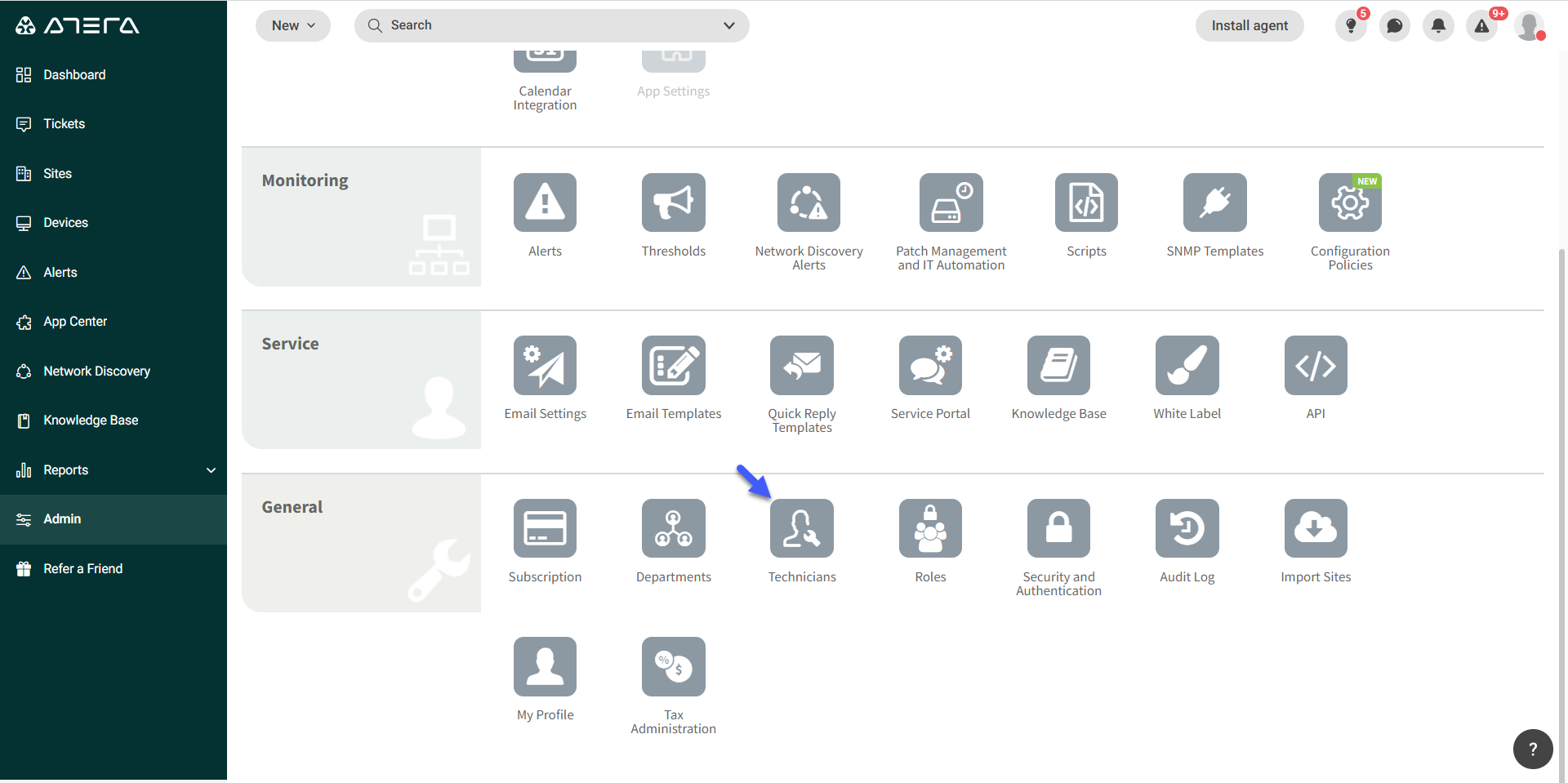This screenshot has height=783, width=1568.
Task: Open Import Sites tile
Action: [x=1316, y=528]
